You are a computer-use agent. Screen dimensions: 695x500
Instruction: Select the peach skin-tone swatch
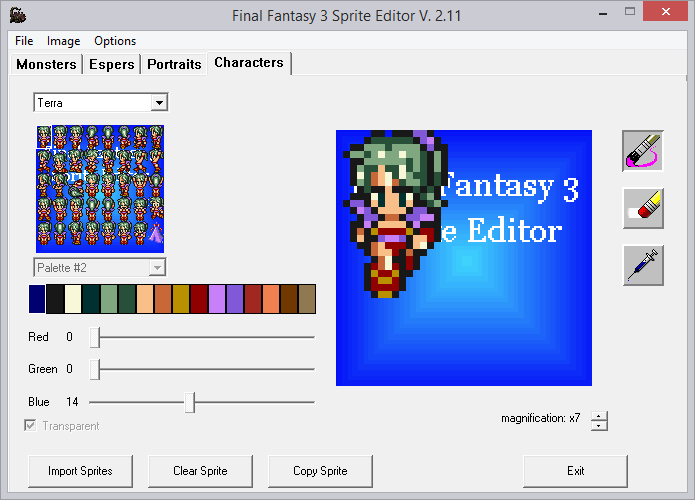(x=145, y=299)
